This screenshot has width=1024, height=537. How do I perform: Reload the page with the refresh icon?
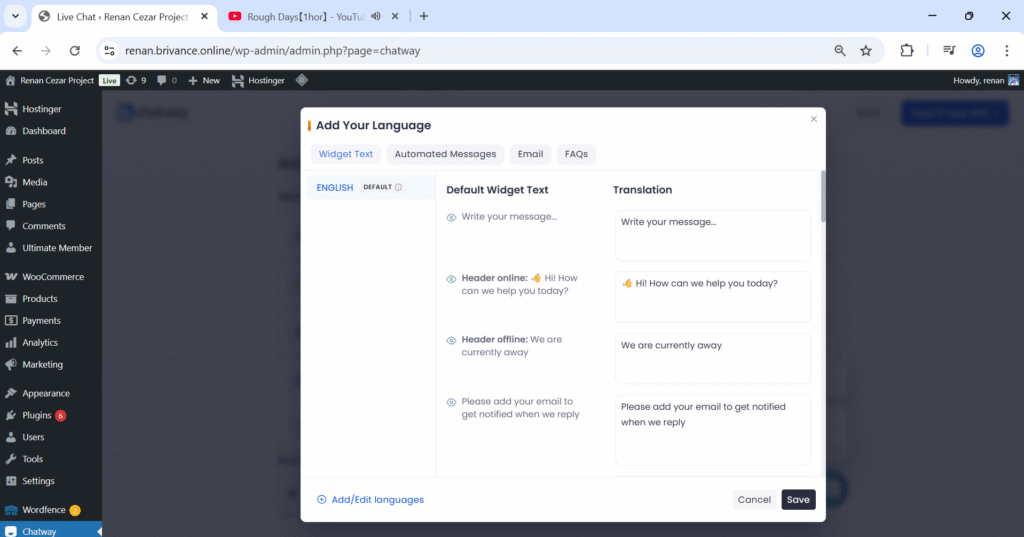(x=74, y=51)
